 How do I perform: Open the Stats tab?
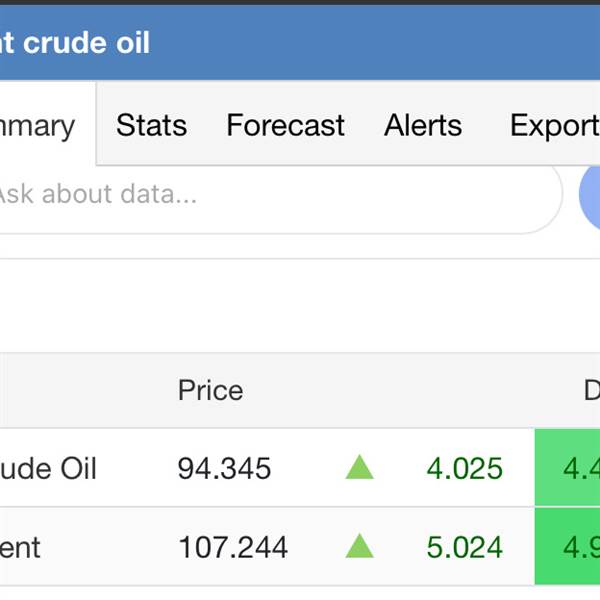pyautogui.click(x=151, y=126)
